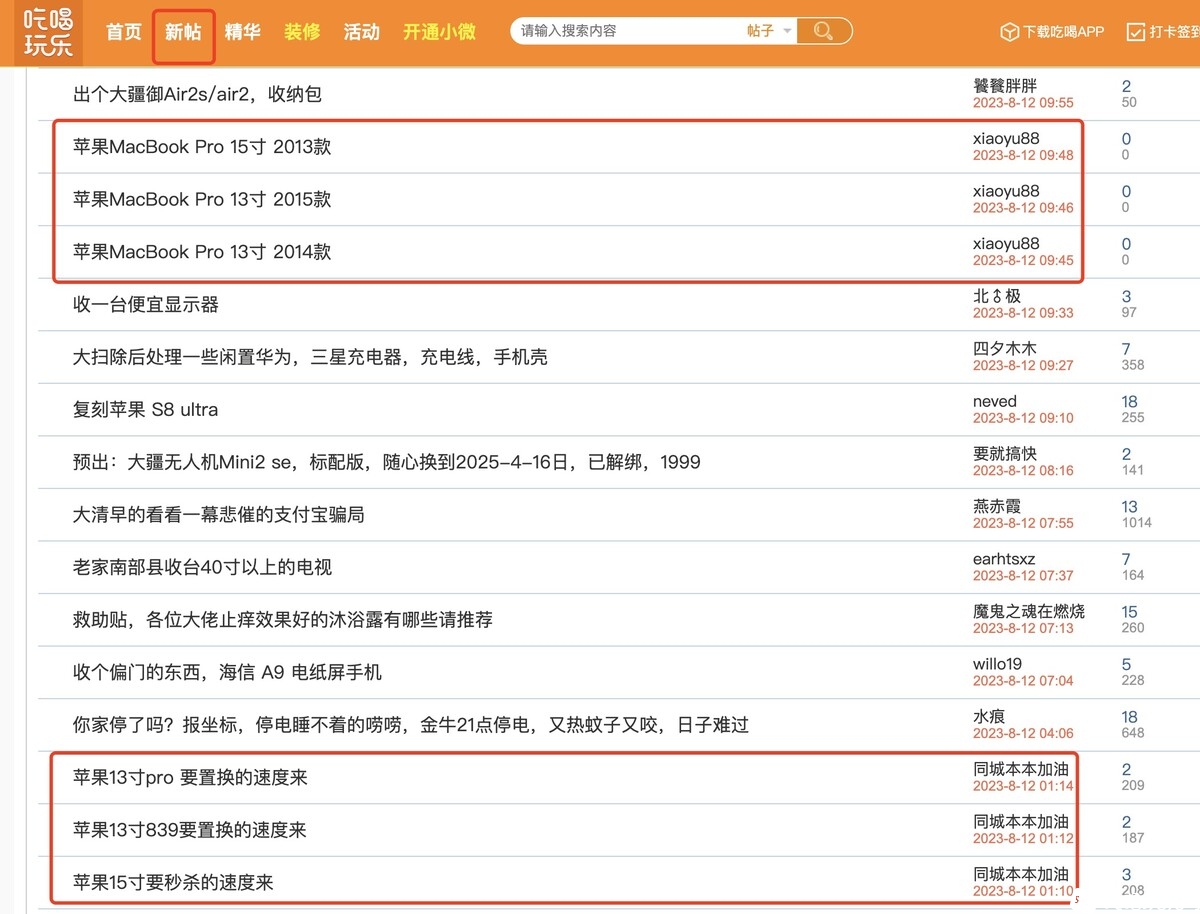Open post about 支付宝骗局
1200x914 pixels.
(219, 514)
